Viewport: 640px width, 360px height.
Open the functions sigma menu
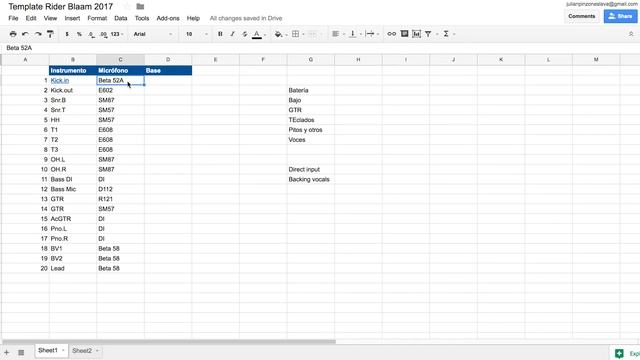(448, 34)
